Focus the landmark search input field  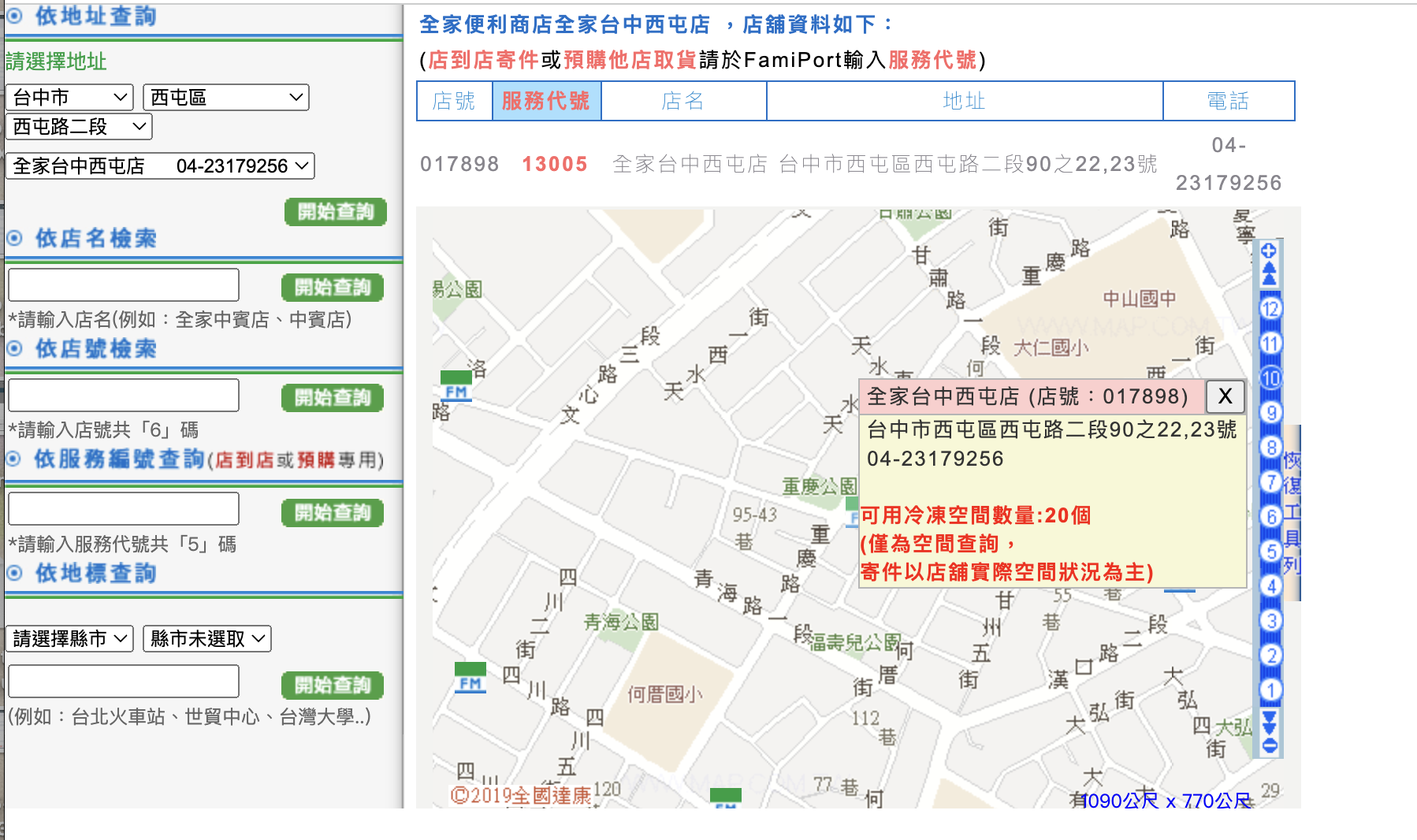click(124, 681)
